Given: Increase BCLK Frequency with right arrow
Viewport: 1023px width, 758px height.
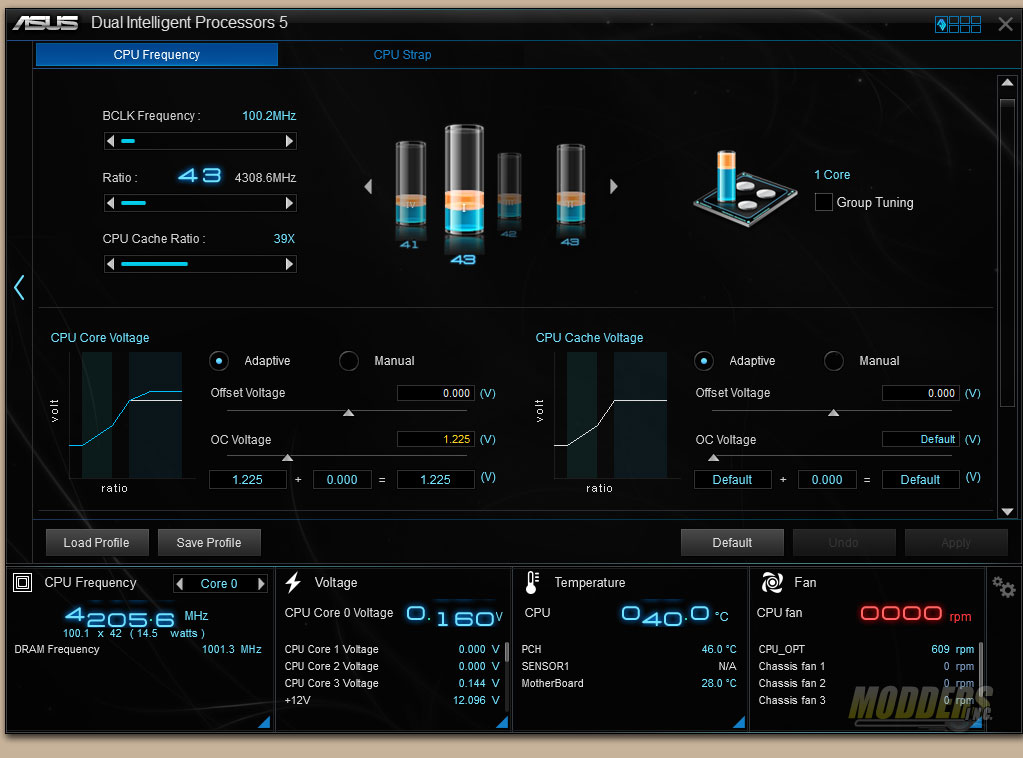Looking at the screenshot, I should 289,141.
